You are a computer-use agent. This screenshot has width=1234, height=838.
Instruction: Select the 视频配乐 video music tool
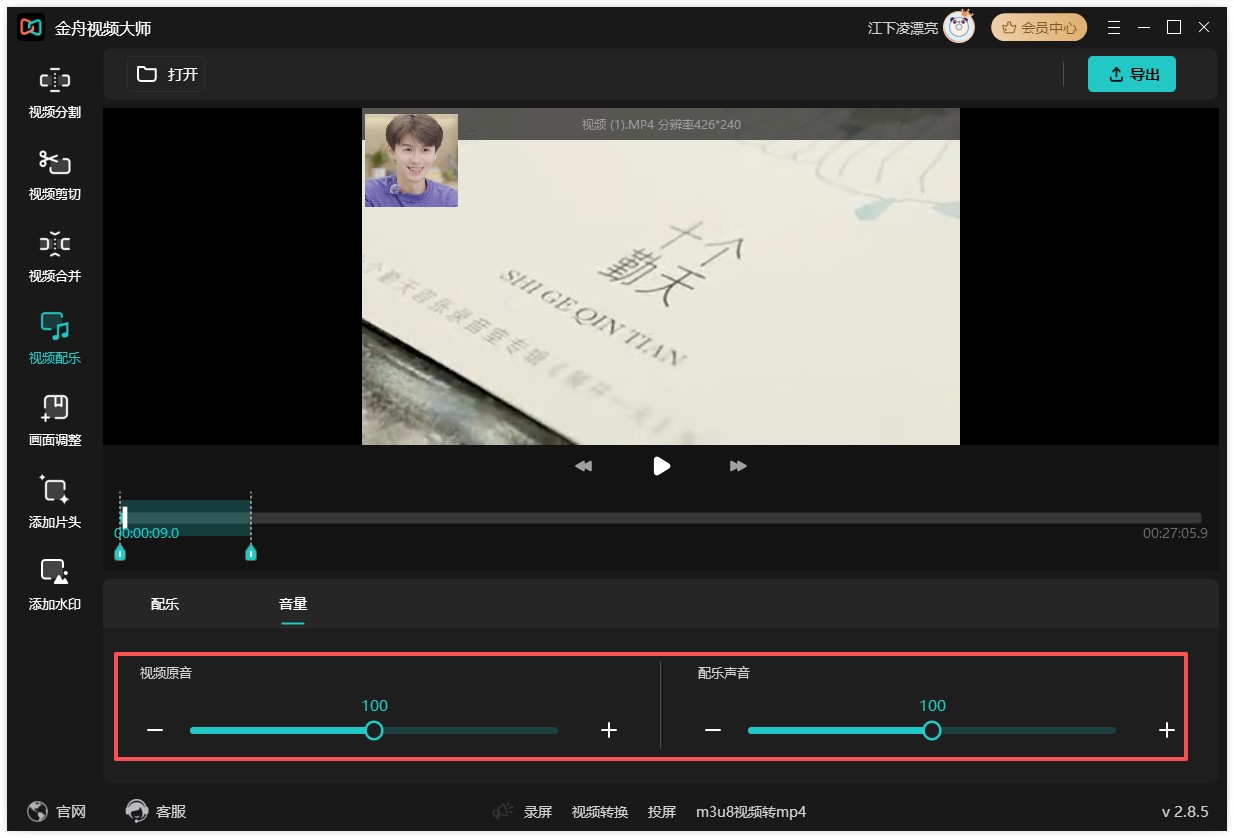pyautogui.click(x=55, y=339)
